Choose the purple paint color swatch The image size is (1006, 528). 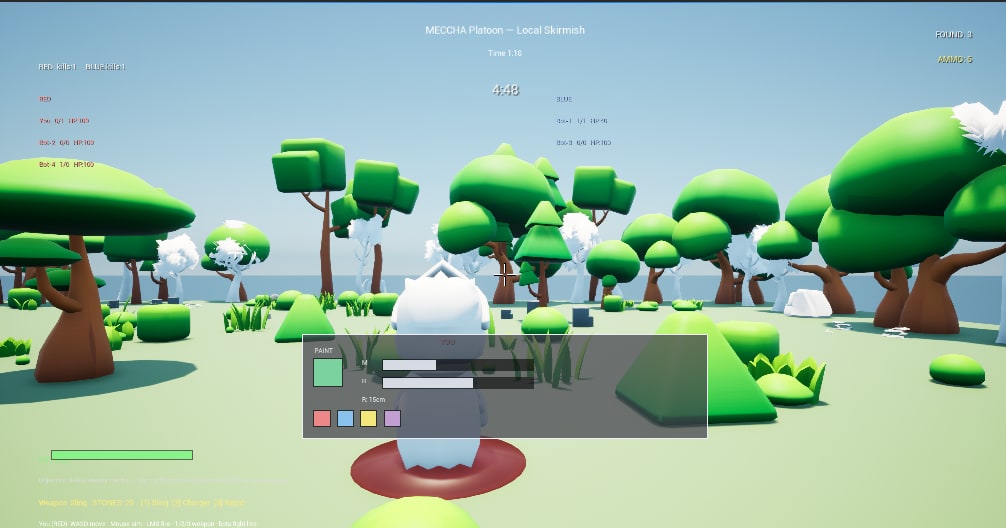[x=392, y=418]
